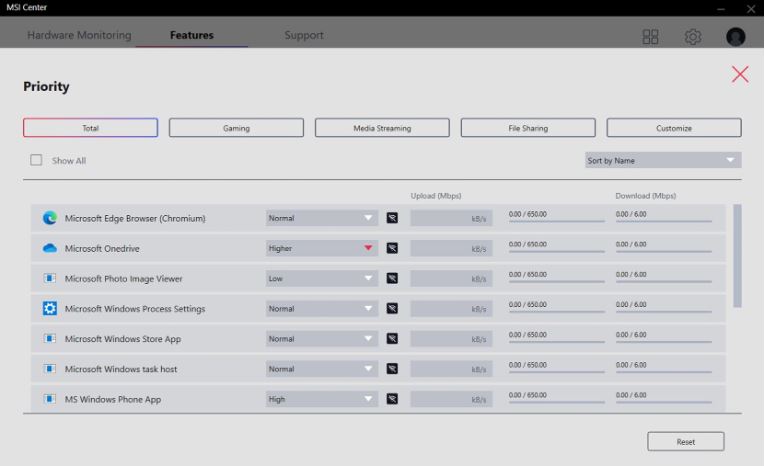Switch to the Support tab
765x466 pixels.
click(304, 36)
